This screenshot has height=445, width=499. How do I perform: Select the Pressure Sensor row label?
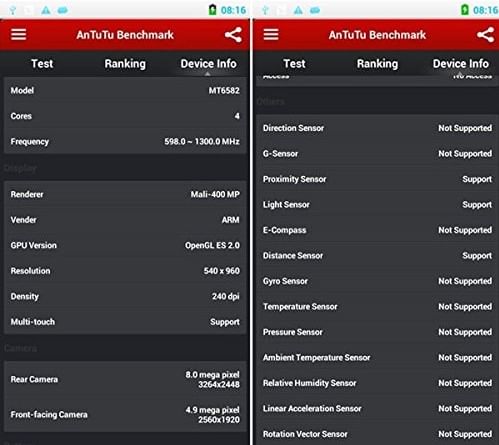pyautogui.click(x=293, y=332)
